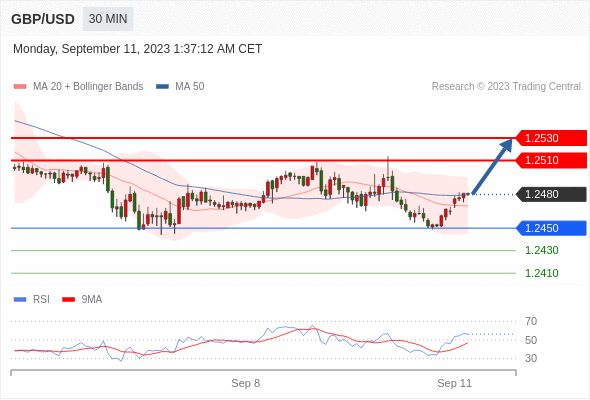
Task: Click the 9MA legend text
Action: (92, 300)
